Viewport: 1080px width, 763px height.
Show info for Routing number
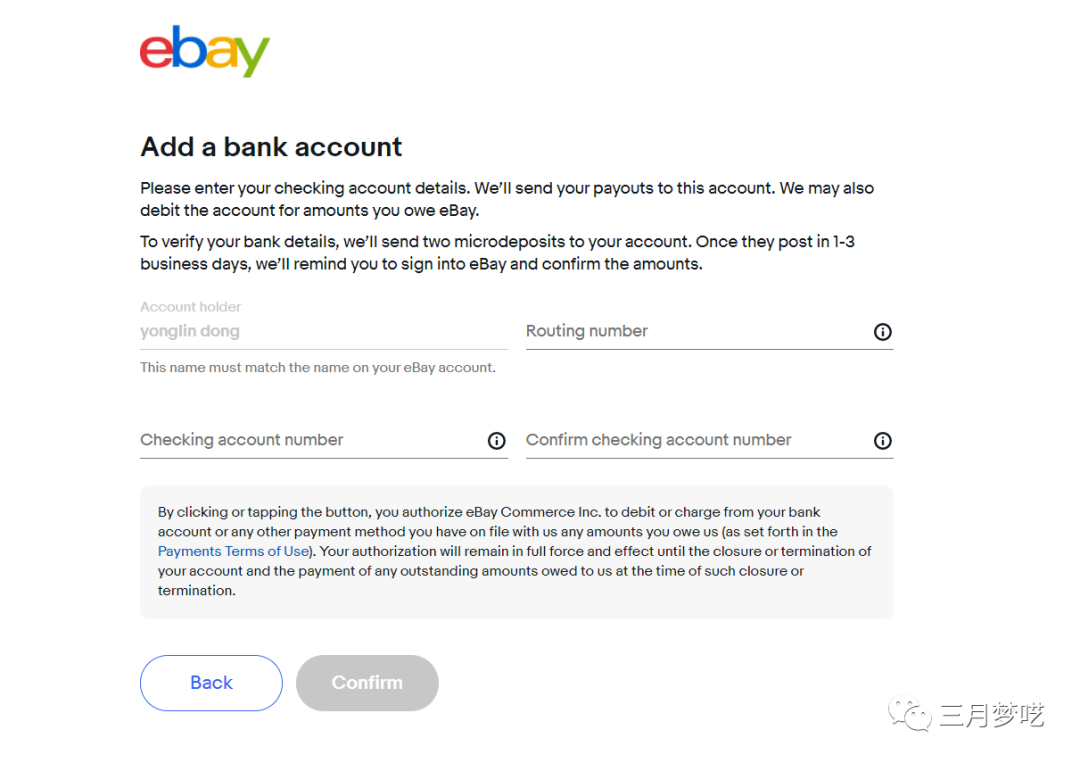[x=882, y=332]
